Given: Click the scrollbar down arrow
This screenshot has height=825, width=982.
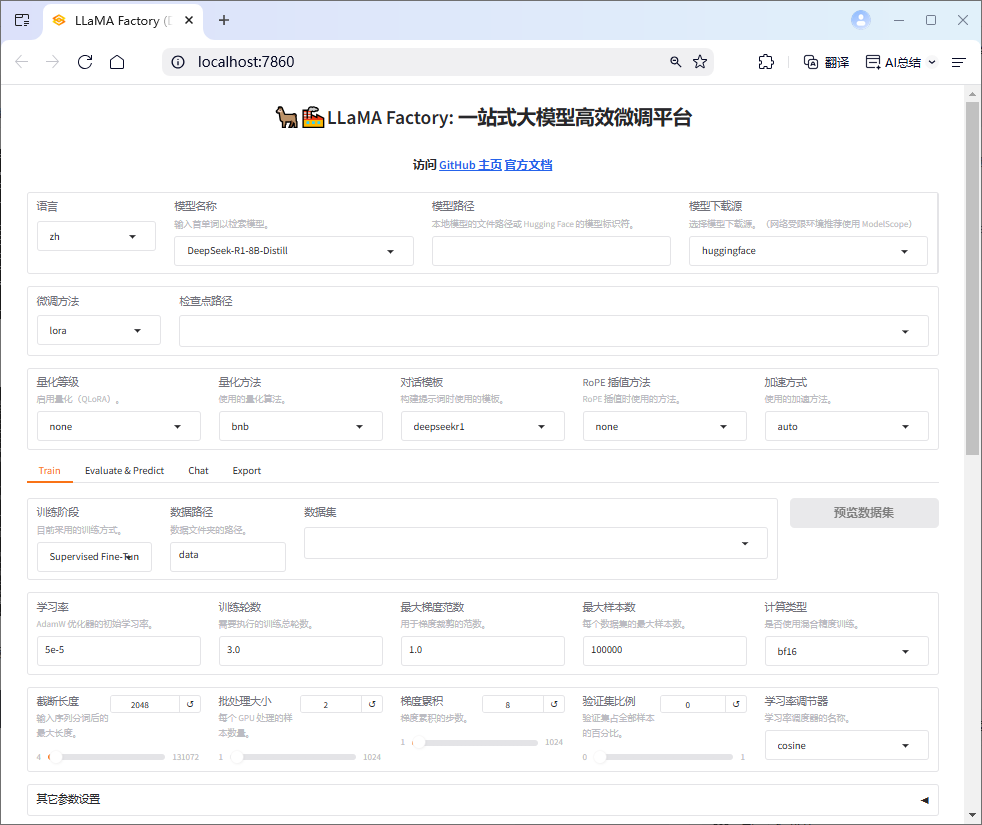Looking at the screenshot, I should pyautogui.click(x=971, y=815).
